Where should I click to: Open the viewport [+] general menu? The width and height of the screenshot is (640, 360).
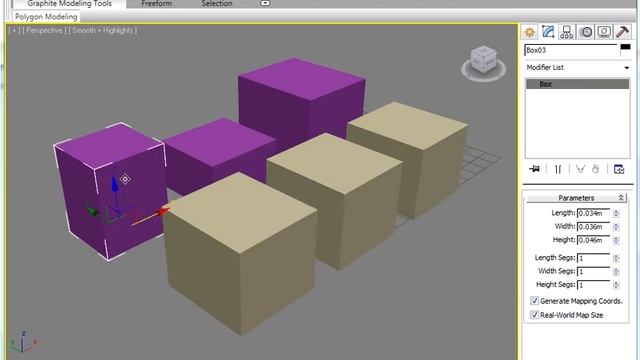pyautogui.click(x=14, y=31)
